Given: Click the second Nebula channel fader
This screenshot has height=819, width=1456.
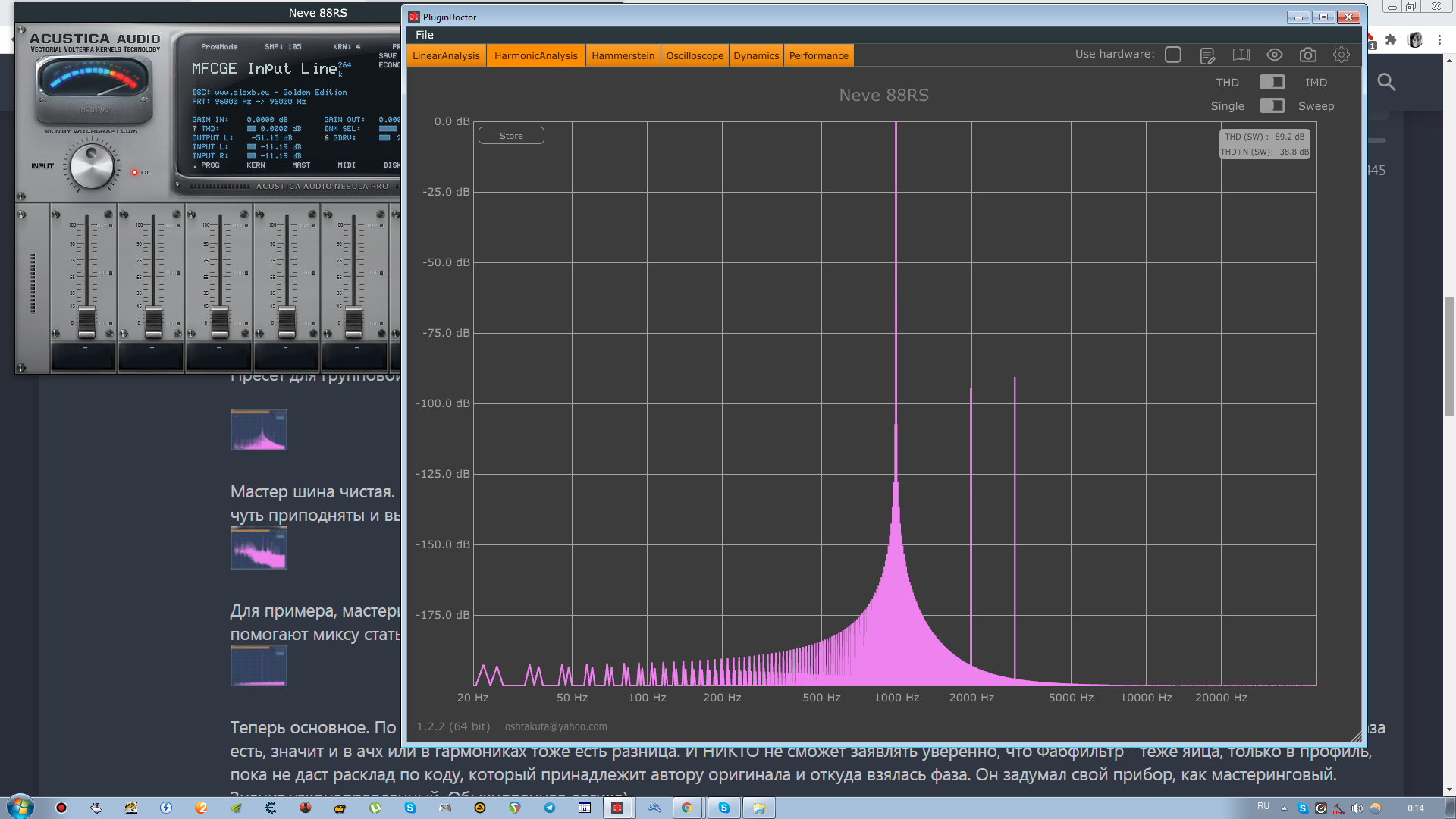Looking at the screenshot, I should pos(153,322).
